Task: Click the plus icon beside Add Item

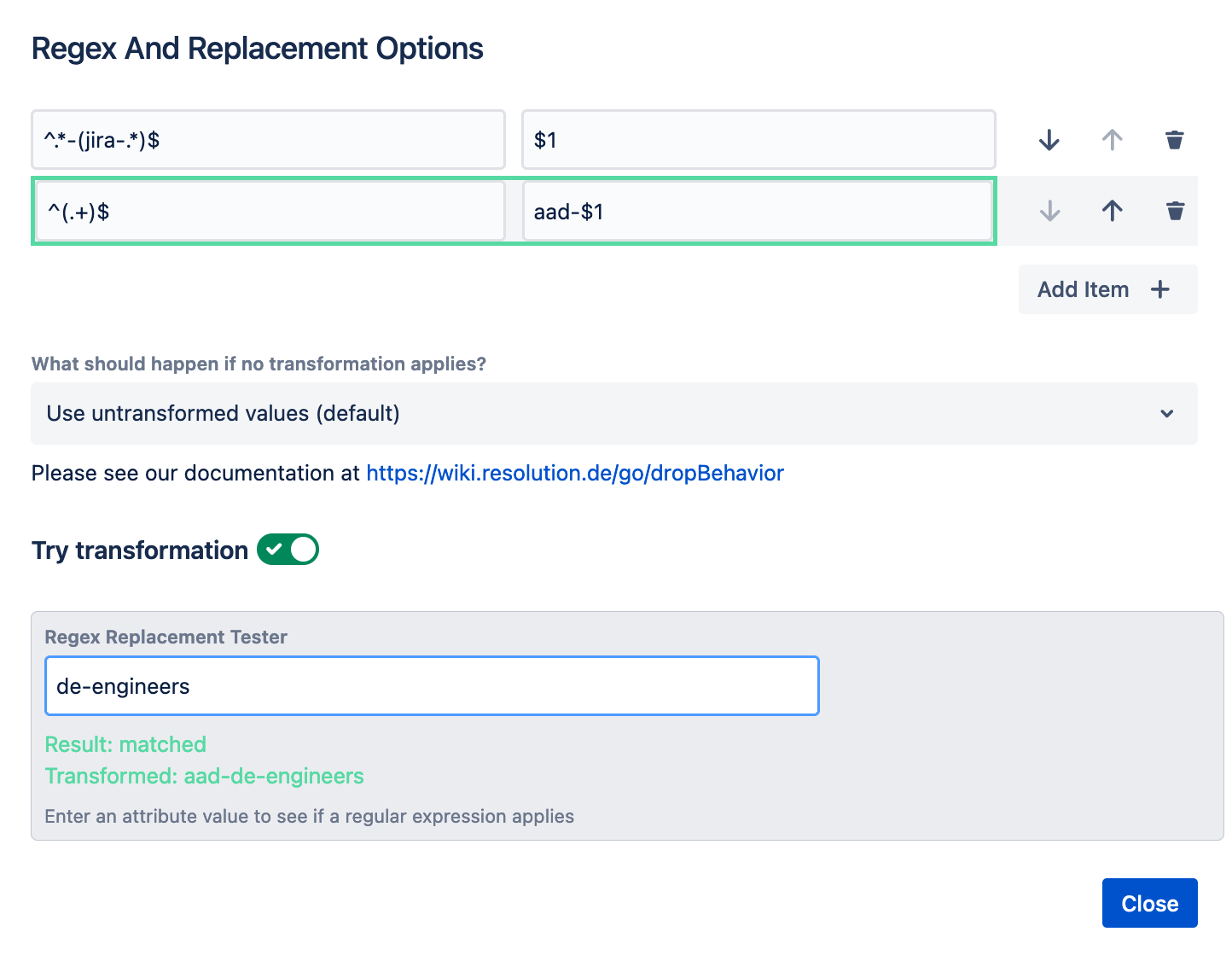Action: coord(1160,289)
